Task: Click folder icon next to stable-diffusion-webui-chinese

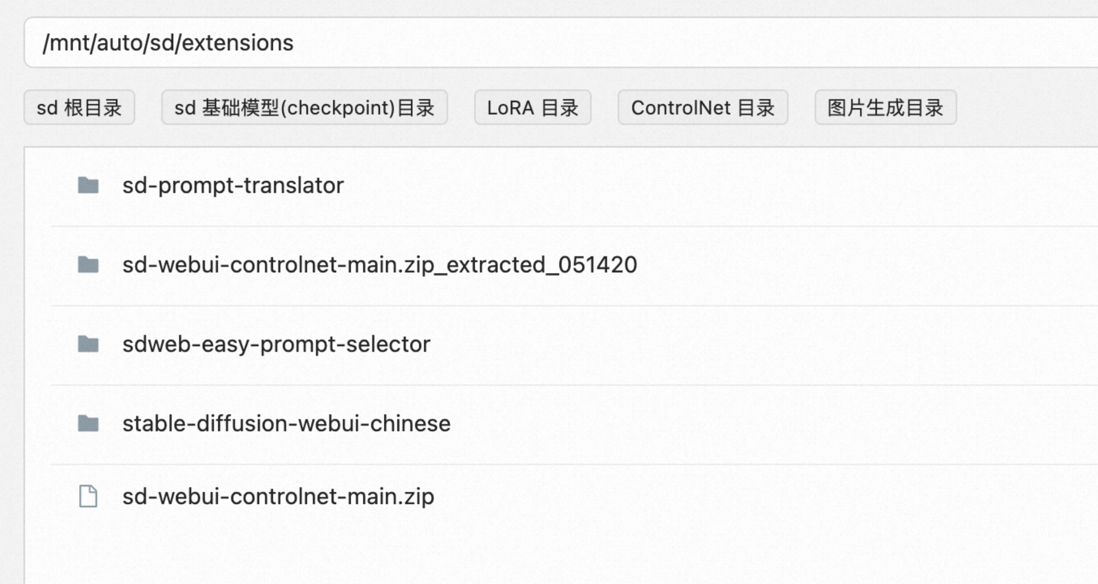Action: [88, 424]
